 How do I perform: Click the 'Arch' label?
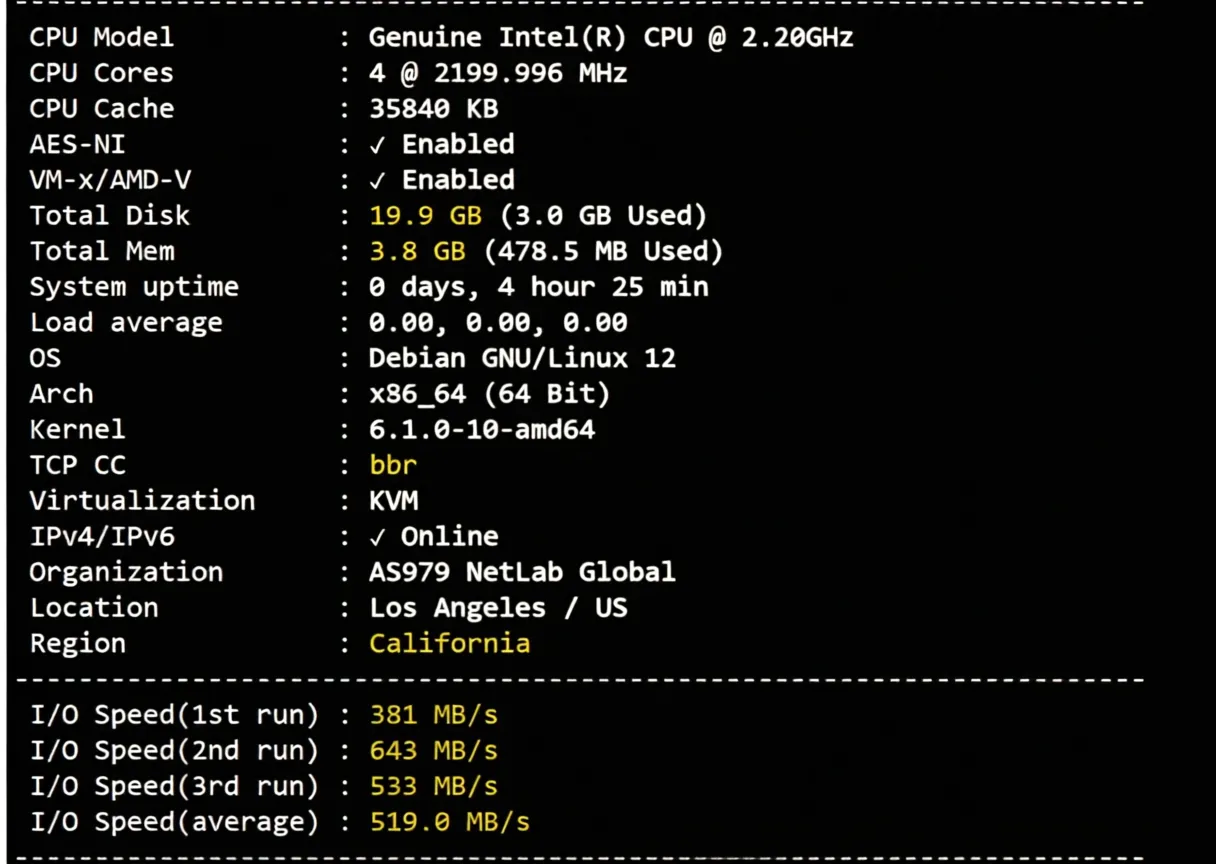pyautogui.click(x=61, y=394)
